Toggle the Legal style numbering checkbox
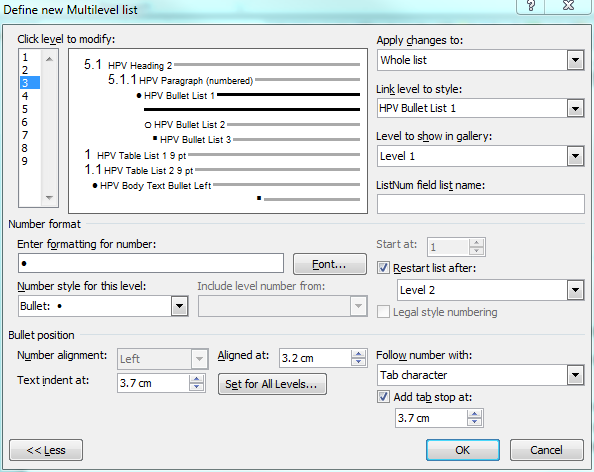The height and width of the screenshot is (472, 594). click(383, 312)
